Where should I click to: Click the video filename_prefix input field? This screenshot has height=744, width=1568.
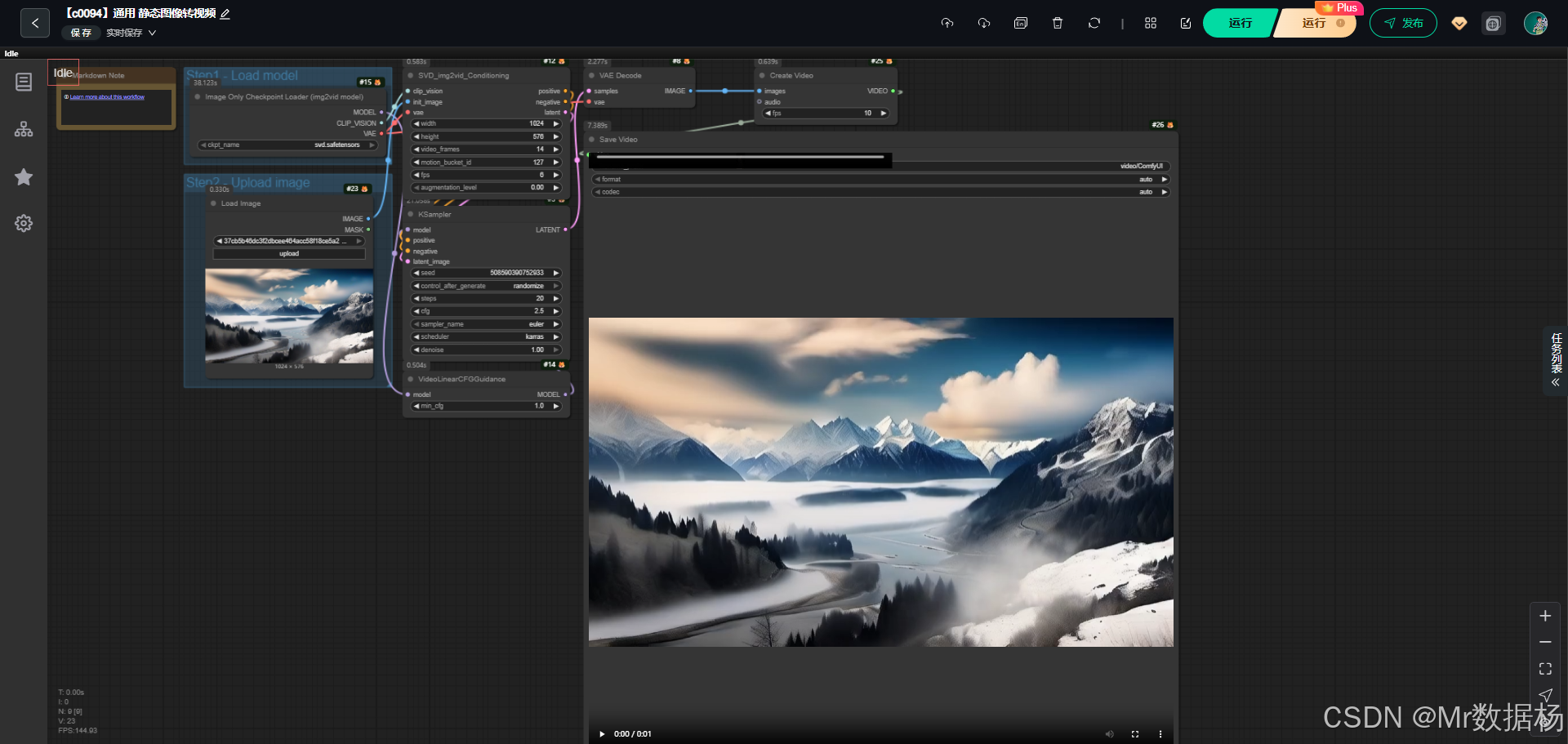click(x=881, y=166)
